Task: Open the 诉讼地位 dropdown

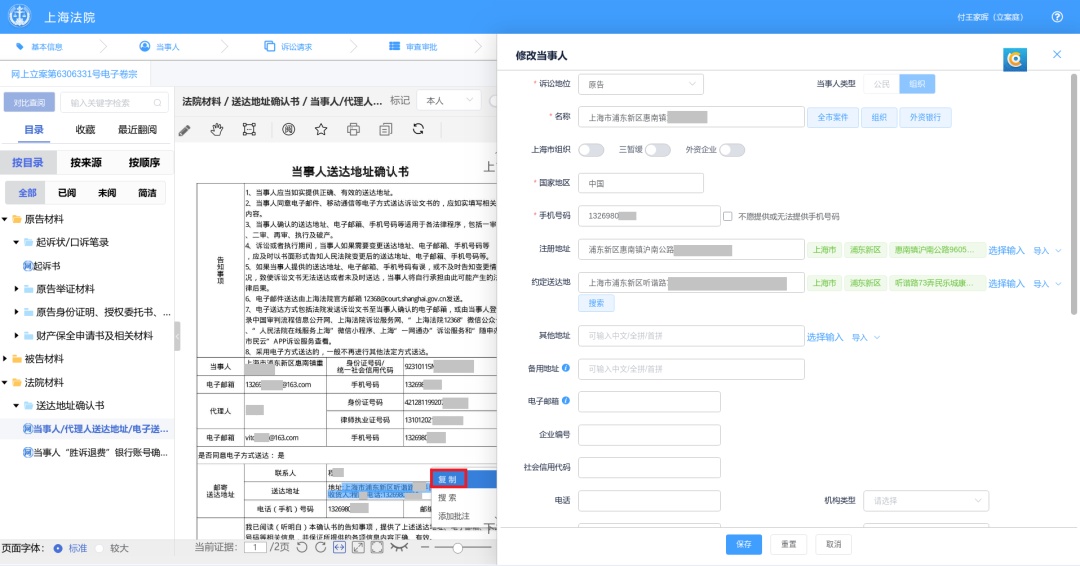Action: pyautogui.click(x=640, y=84)
